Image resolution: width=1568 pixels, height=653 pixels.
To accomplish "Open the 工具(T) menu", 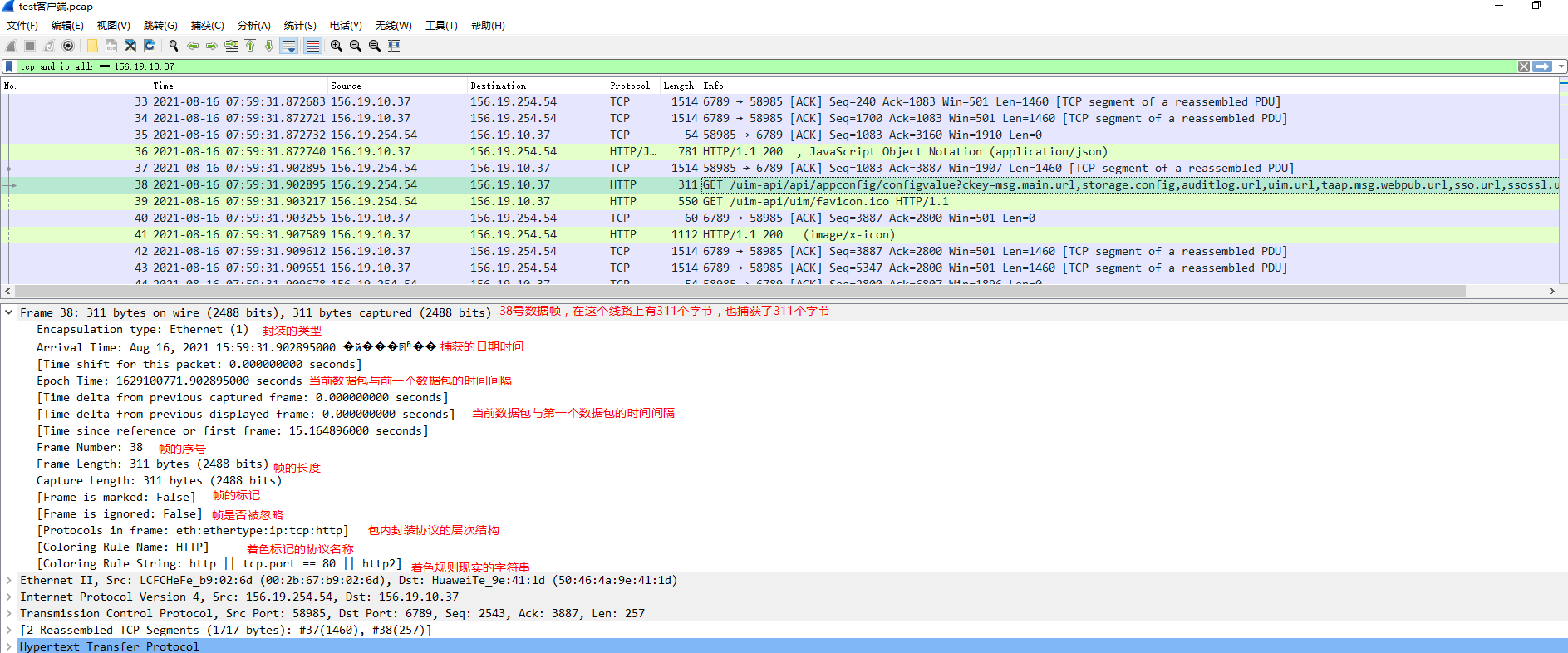I will [441, 26].
